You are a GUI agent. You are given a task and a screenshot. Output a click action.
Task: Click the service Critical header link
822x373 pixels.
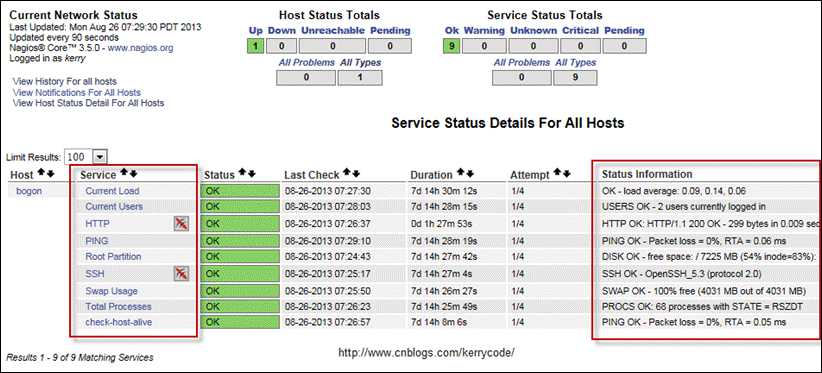click(x=580, y=30)
